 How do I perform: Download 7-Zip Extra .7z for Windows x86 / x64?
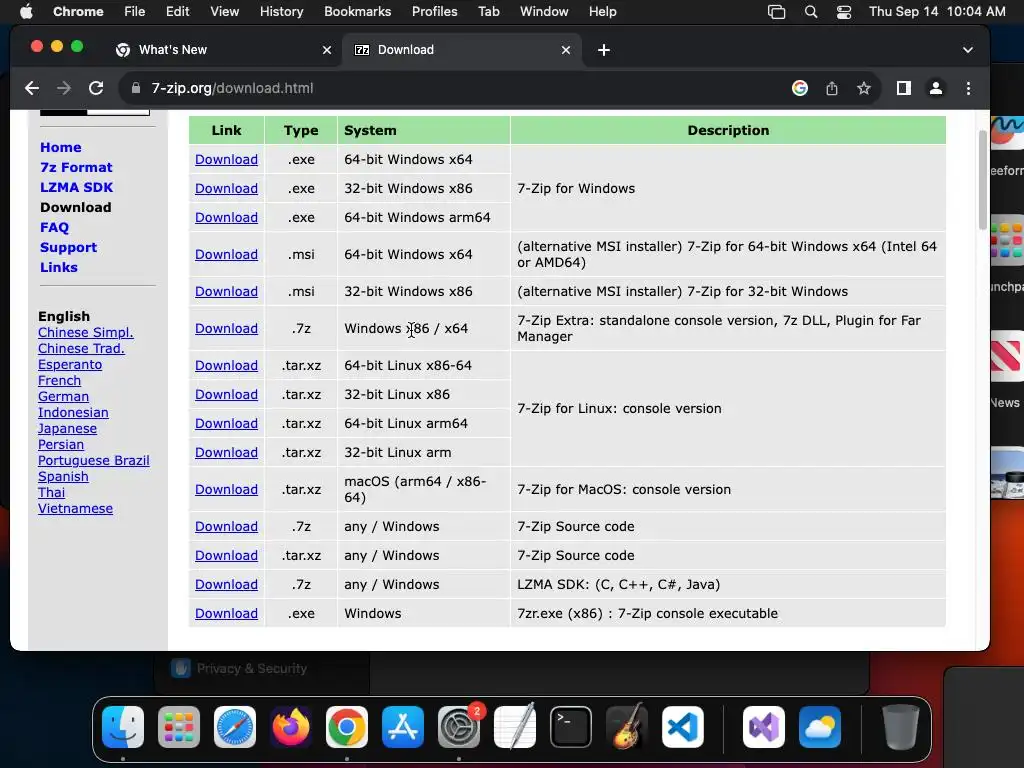tap(226, 328)
